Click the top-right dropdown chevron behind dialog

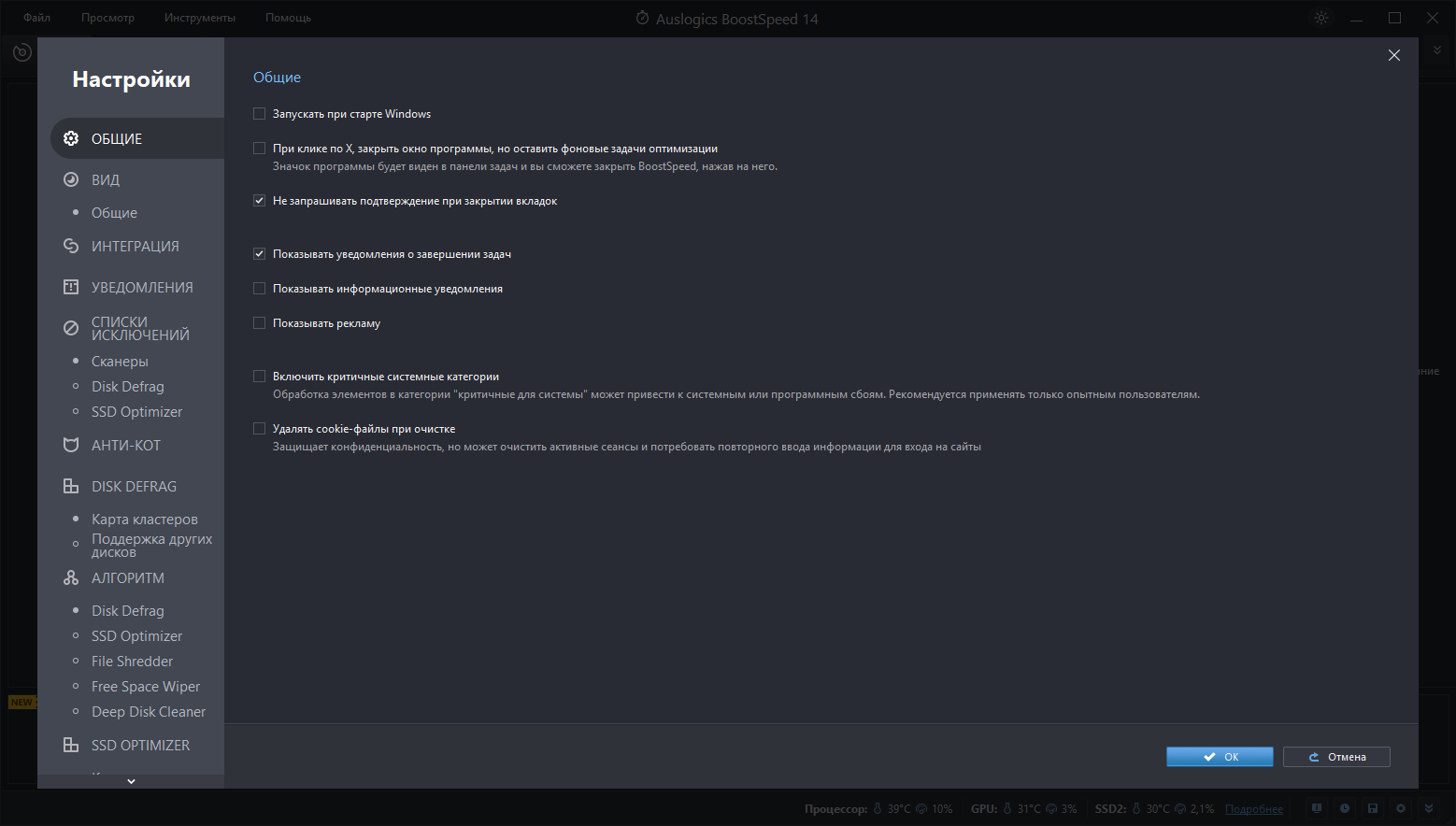1437,50
